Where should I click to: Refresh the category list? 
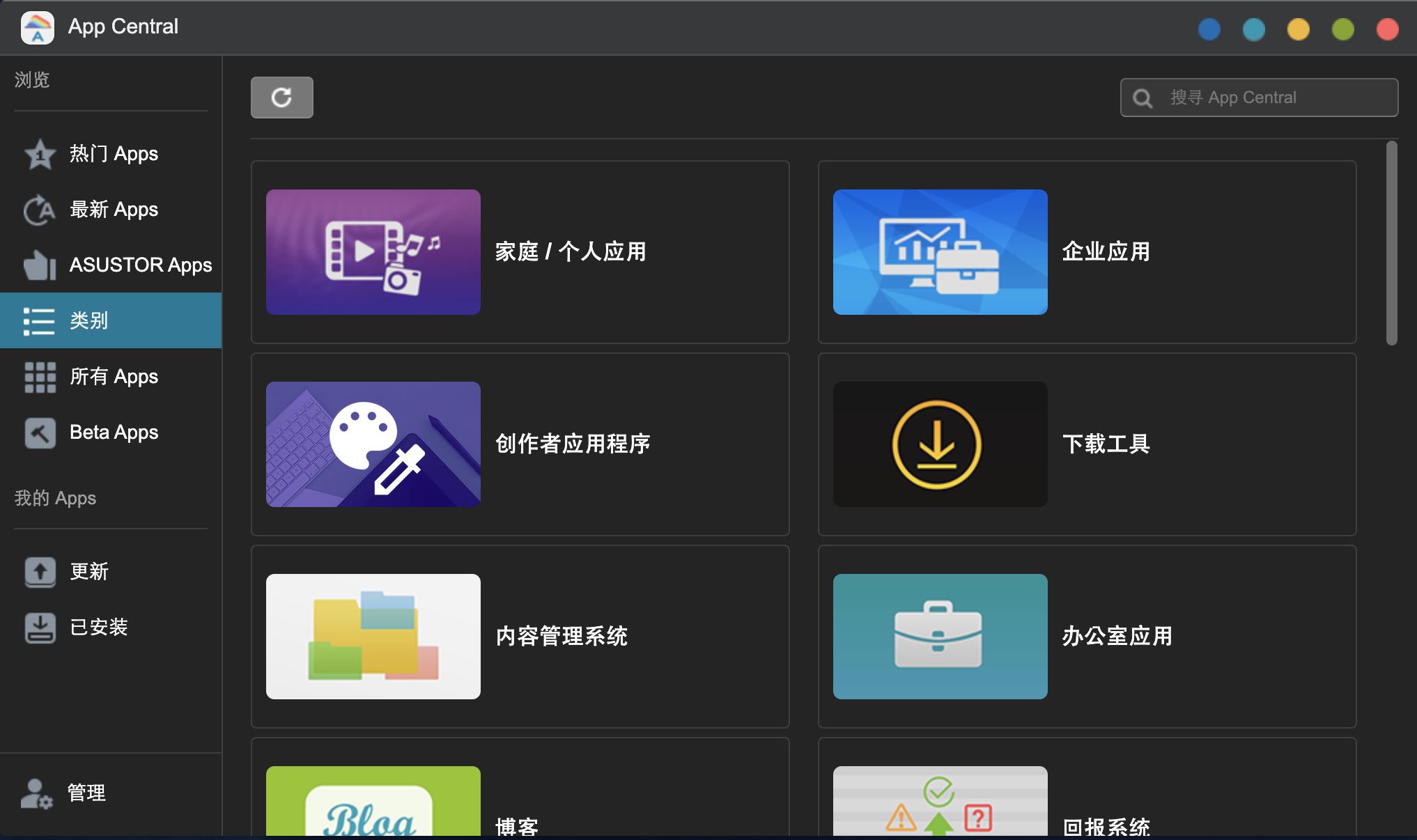[281, 98]
